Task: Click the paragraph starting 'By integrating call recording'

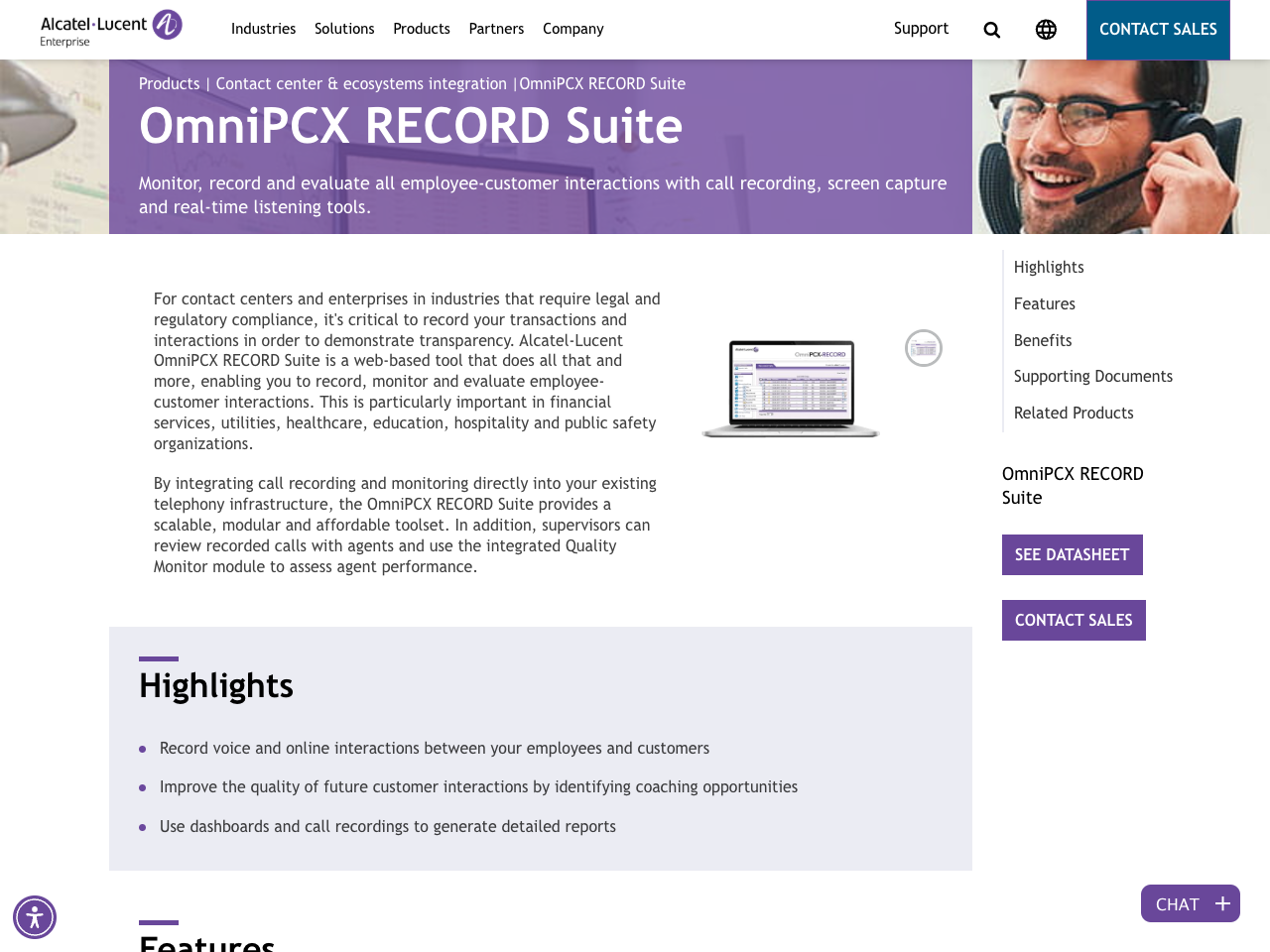Action: [405, 525]
